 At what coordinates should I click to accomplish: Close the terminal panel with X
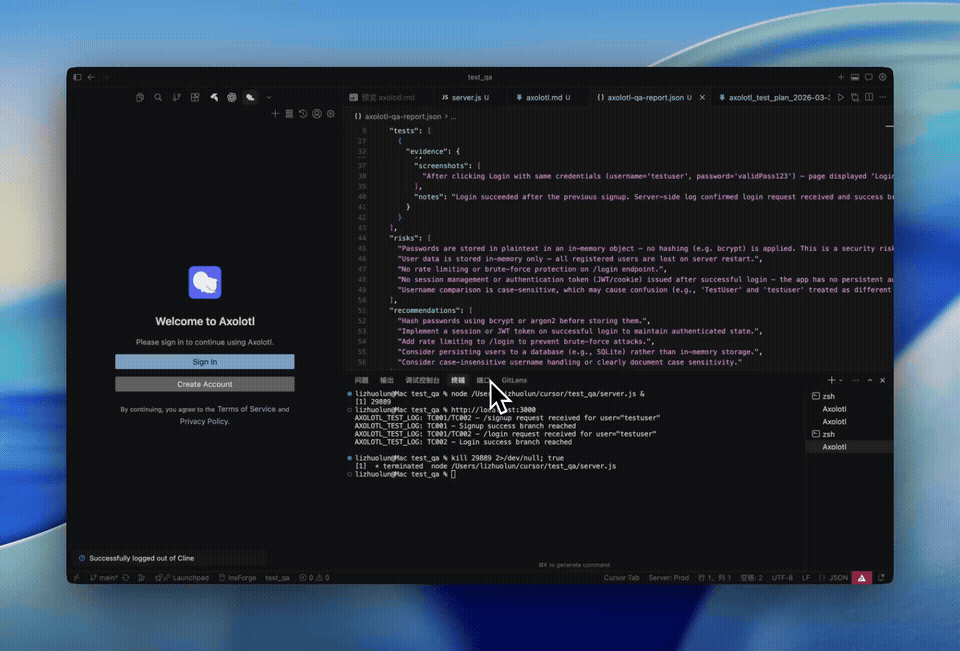[x=882, y=380]
